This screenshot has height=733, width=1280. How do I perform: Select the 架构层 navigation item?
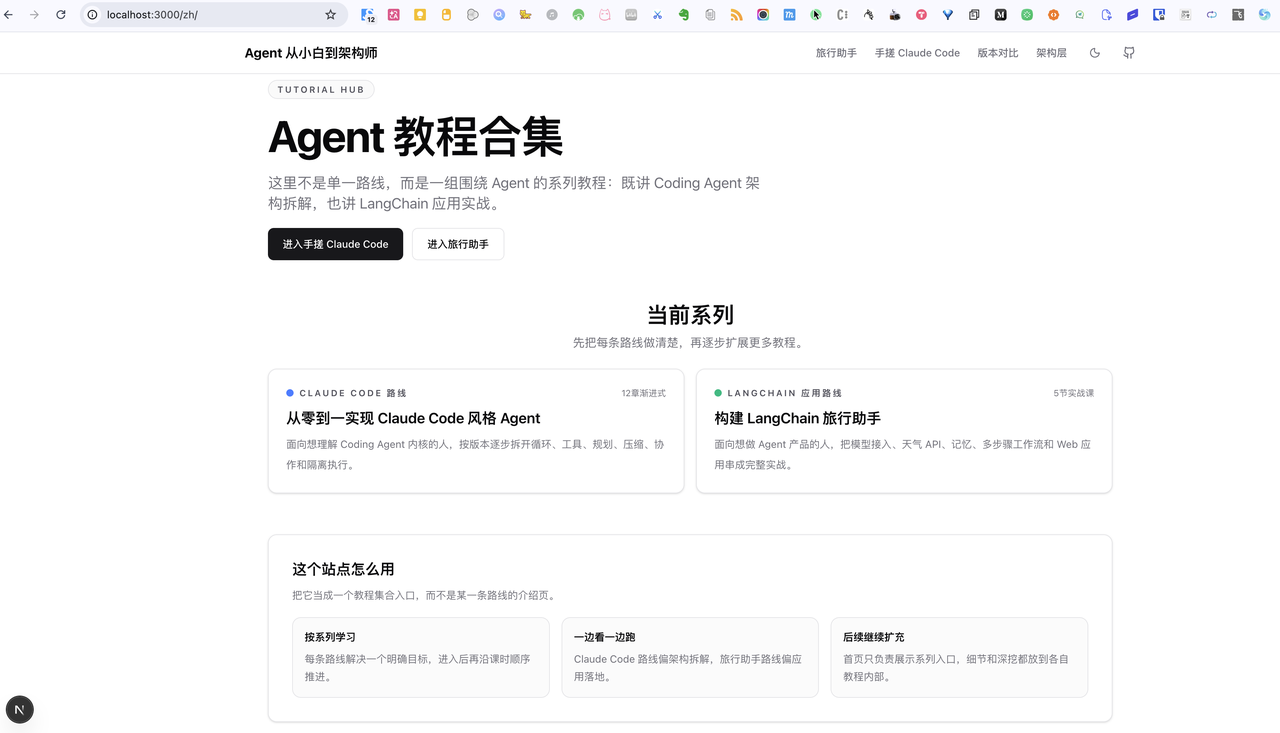click(x=1051, y=52)
